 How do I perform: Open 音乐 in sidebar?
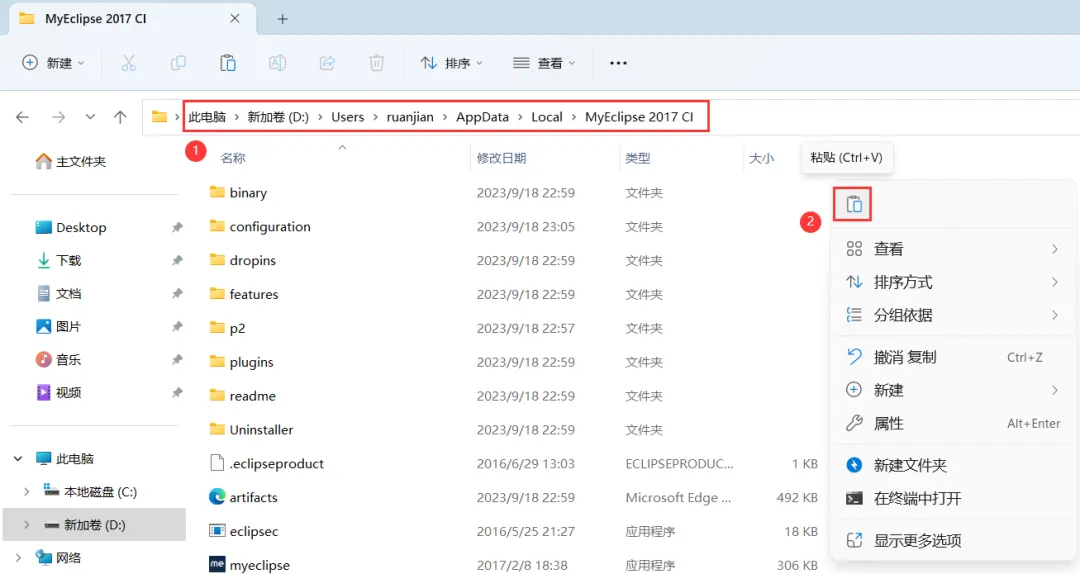pos(59,360)
